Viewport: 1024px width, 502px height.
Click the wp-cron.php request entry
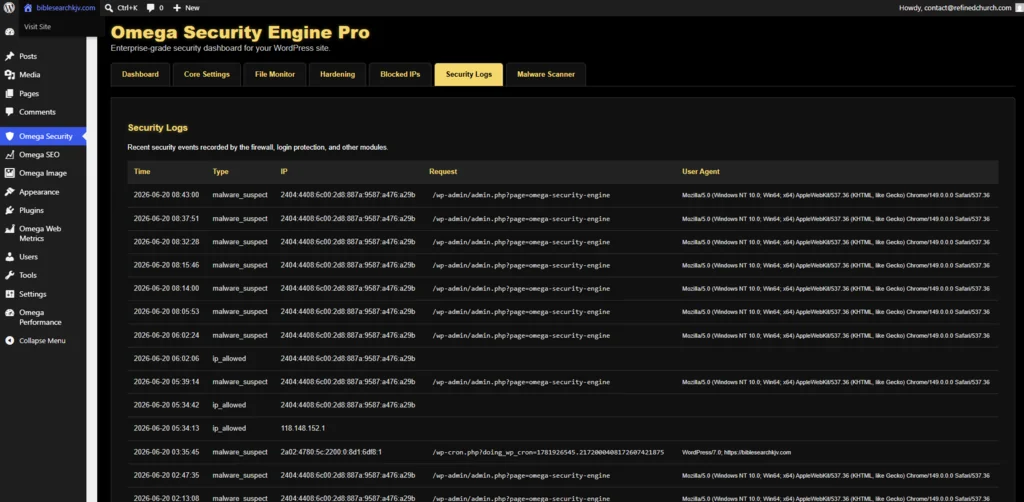point(548,452)
